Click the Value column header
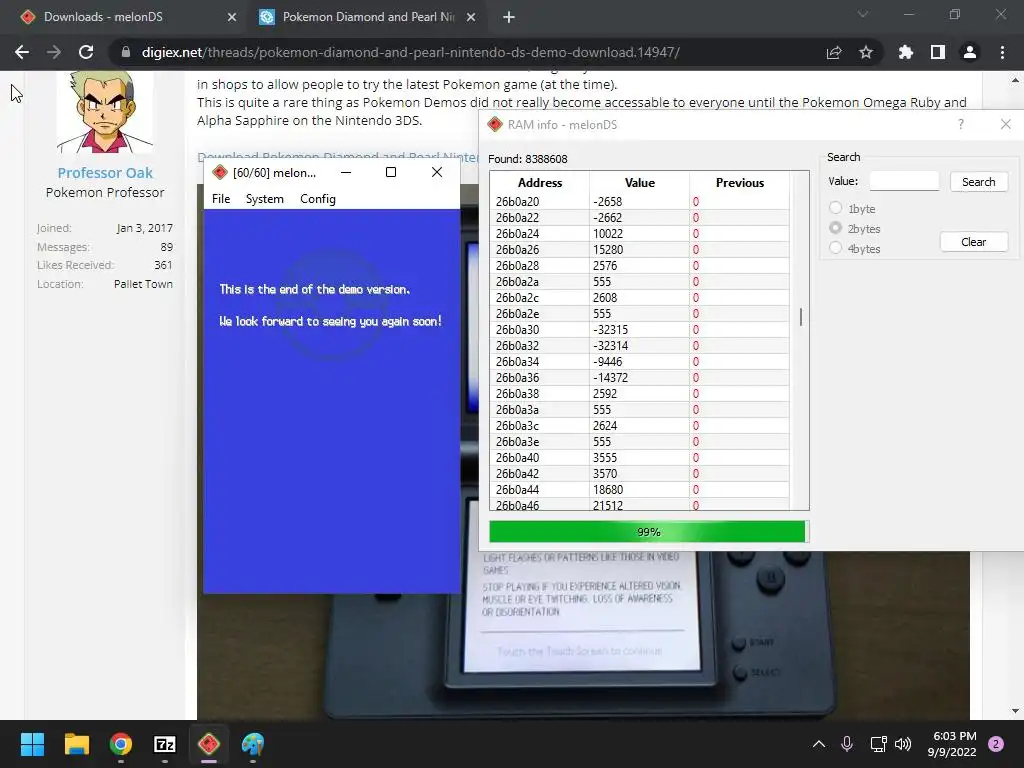This screenshot has height=768, width=1024. 639,183
